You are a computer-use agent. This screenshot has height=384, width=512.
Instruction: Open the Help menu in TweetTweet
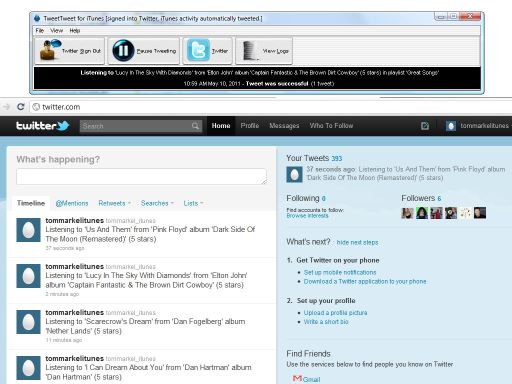click(x=75, y=31)
